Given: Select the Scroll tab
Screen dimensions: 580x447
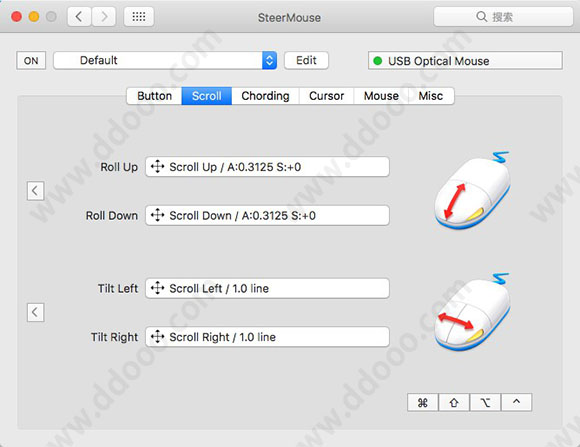Looking at the screenshot, I should click(x=207, y=96).
